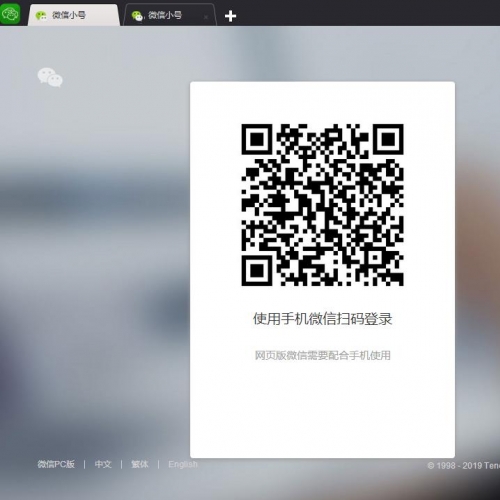Screen dimensions: 500x500
Task: Click the 使用手机微信扫码登录 text
Action: [322, 319]
